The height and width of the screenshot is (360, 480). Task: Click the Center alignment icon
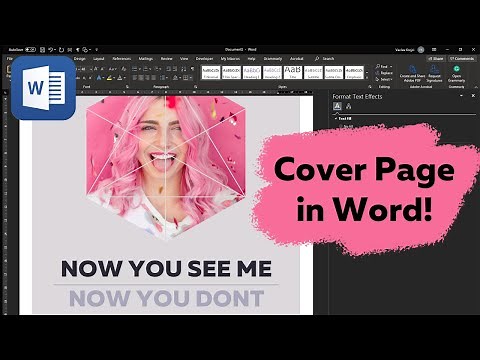pyautogui.click(x=141, y=78)
